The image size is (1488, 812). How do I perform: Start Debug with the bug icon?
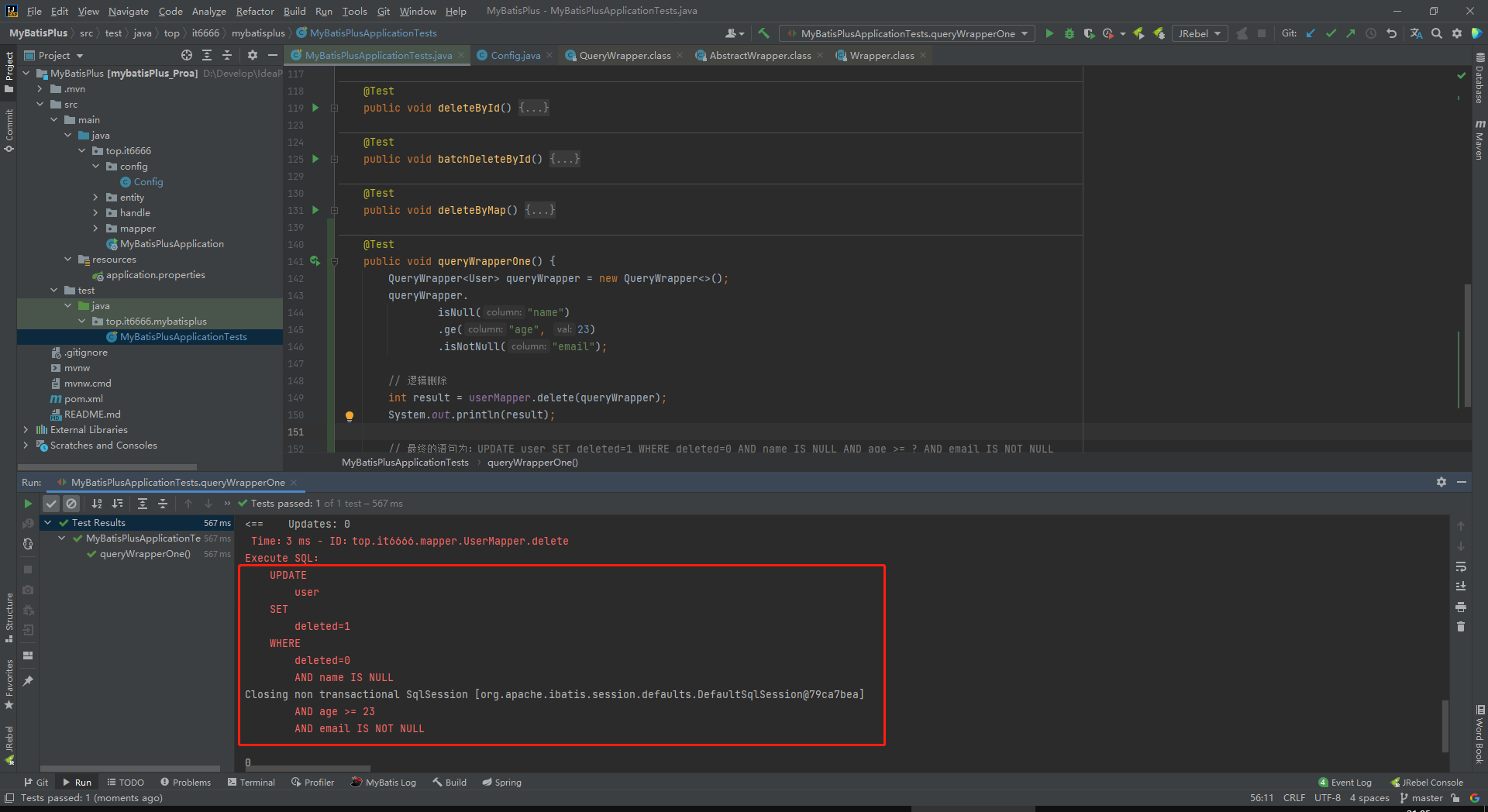click(1069, 33)
